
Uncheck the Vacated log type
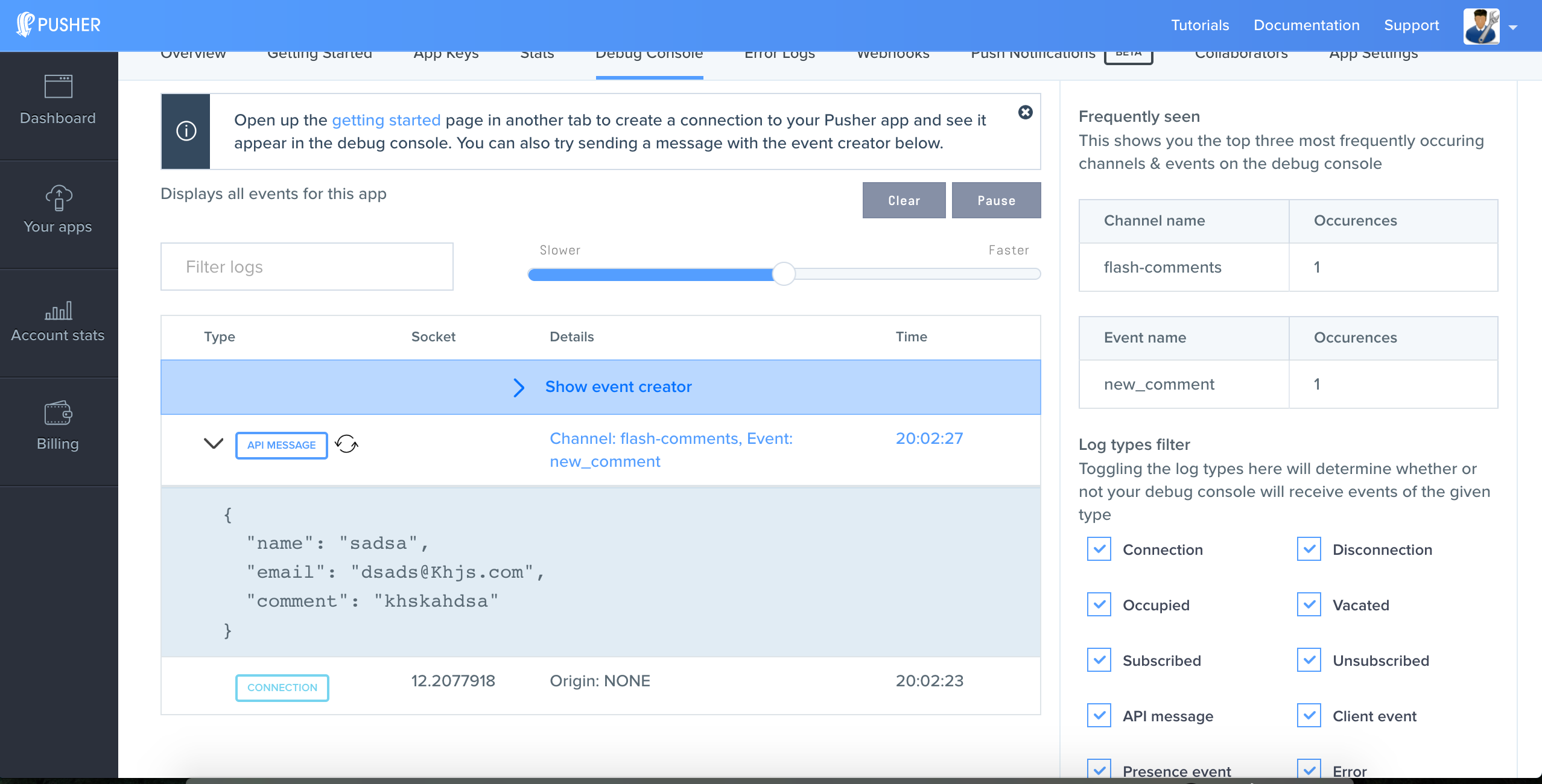point(1309,605)
